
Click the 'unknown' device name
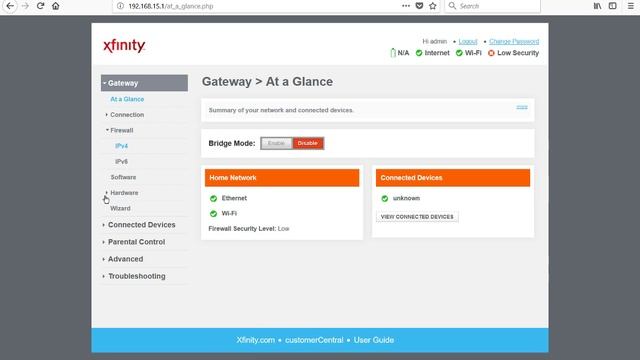point(406,198)
